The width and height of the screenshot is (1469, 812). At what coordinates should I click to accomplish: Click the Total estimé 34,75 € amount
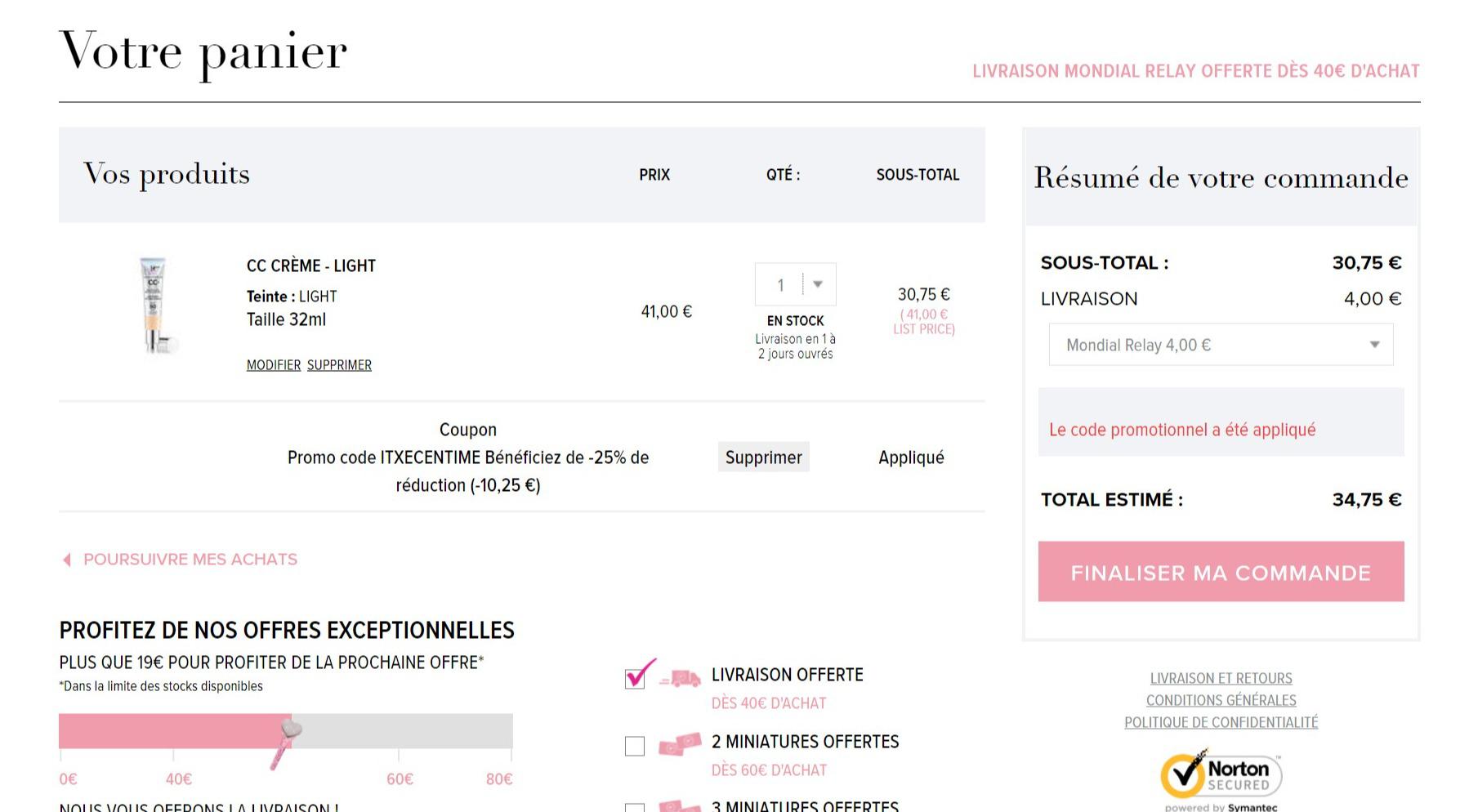(x=1367, y=500)
